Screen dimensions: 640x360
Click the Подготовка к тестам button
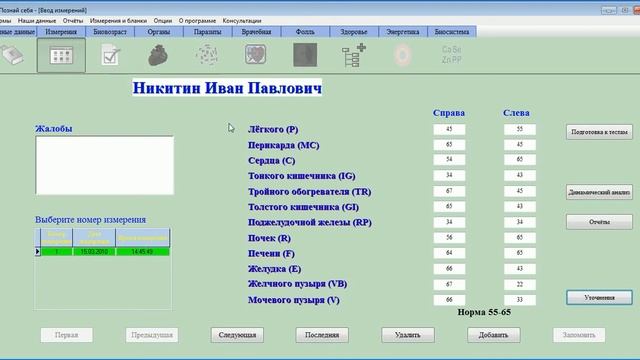tap(599, 132)
